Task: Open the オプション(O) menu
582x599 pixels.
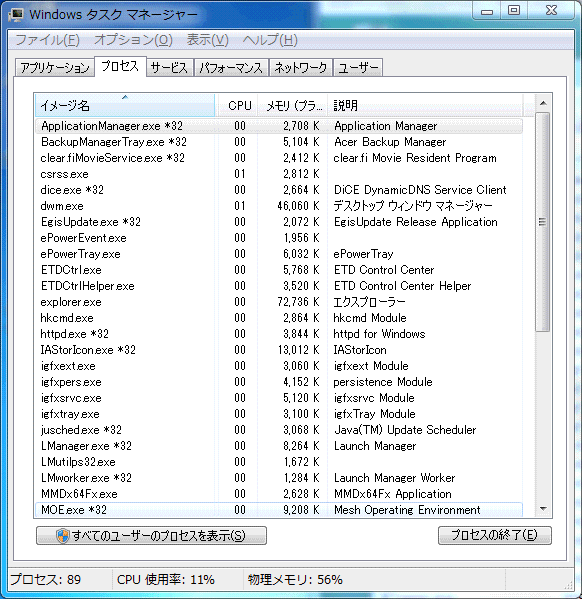Action: [133, 40]
